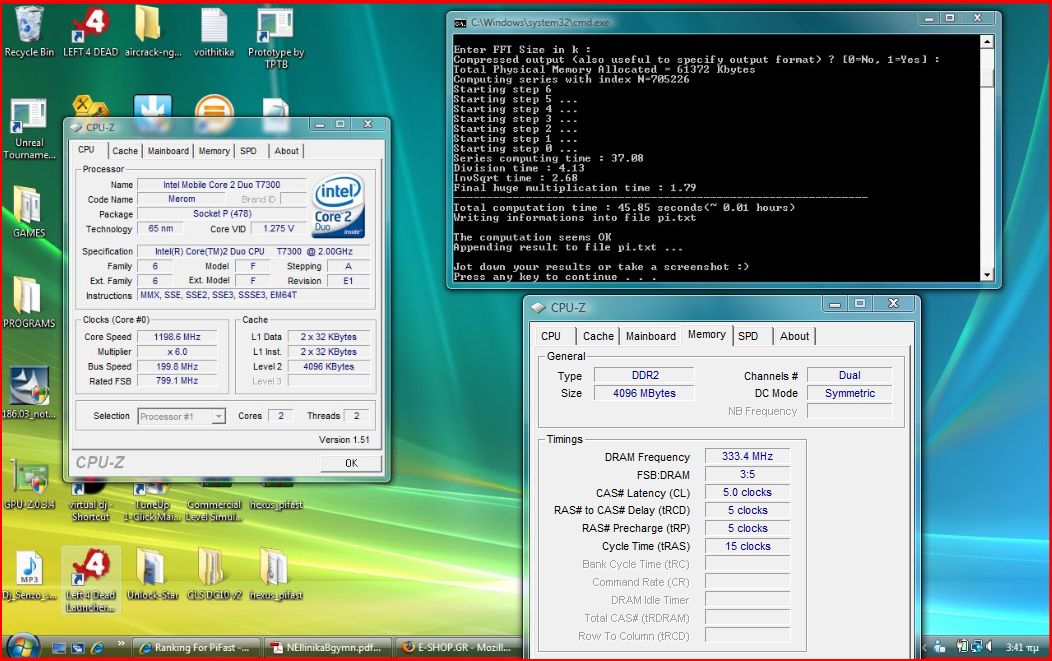
Task: Switch to CPU tab in right CPU-Z window
Action: [551, 336]
